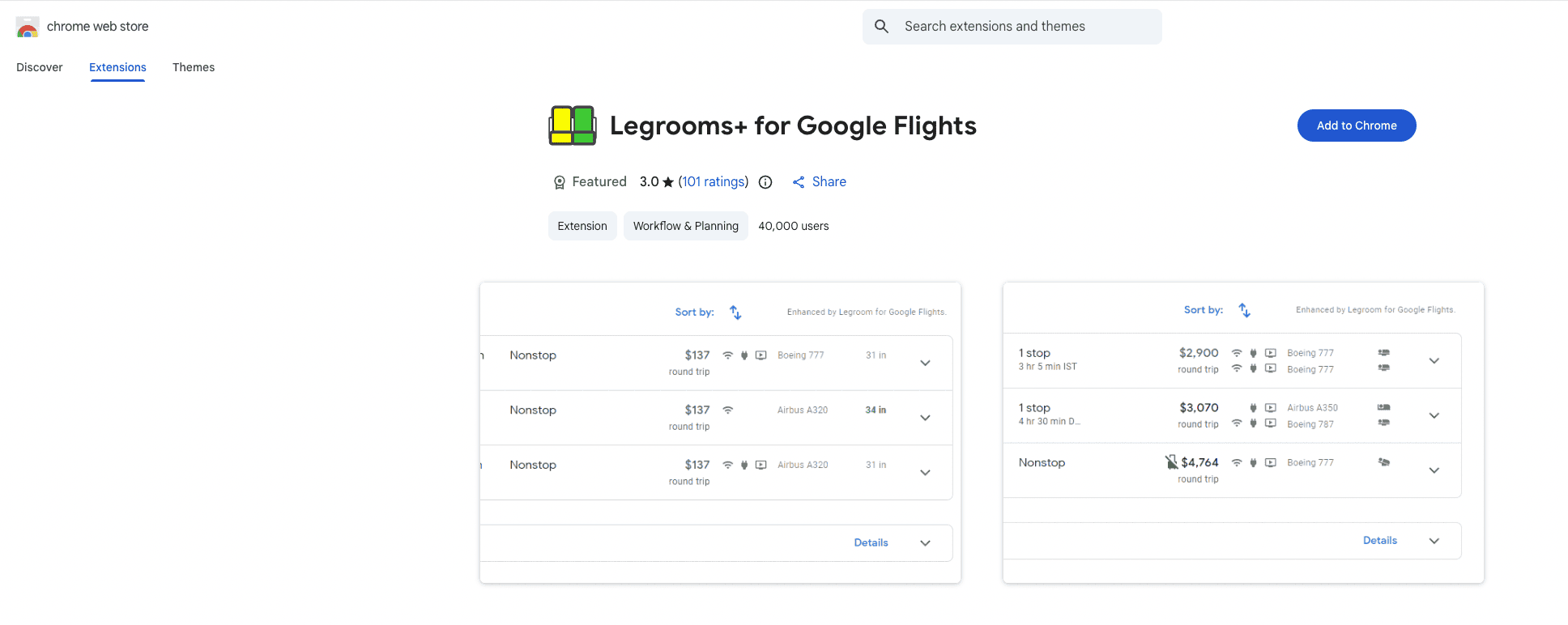1568x625 pixels.
Task: Switch to the Themes tab
Action: point(194,67)
